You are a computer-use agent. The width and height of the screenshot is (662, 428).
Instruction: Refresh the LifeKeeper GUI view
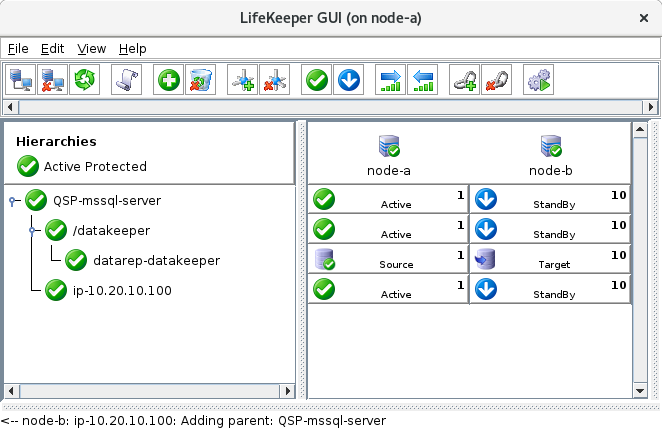[x=84, y=81]
